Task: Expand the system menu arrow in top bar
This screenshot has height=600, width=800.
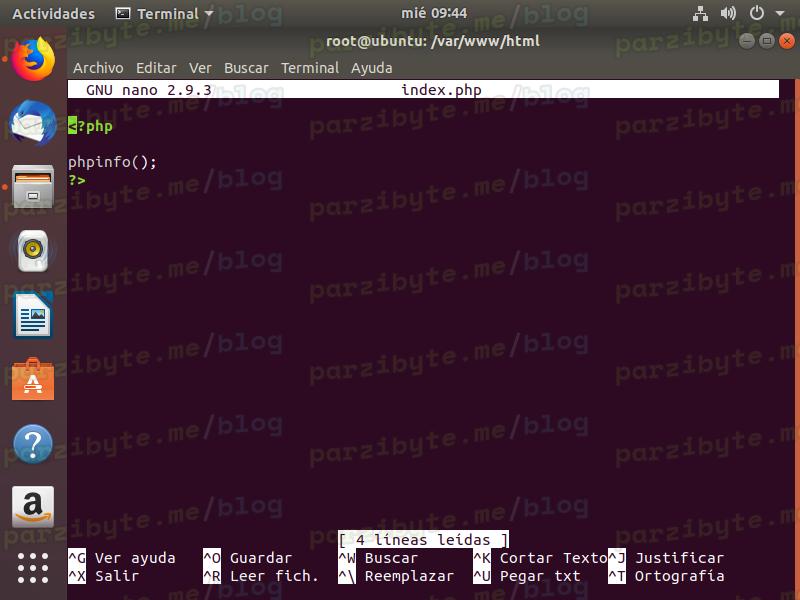Action: tap(779, 14)
